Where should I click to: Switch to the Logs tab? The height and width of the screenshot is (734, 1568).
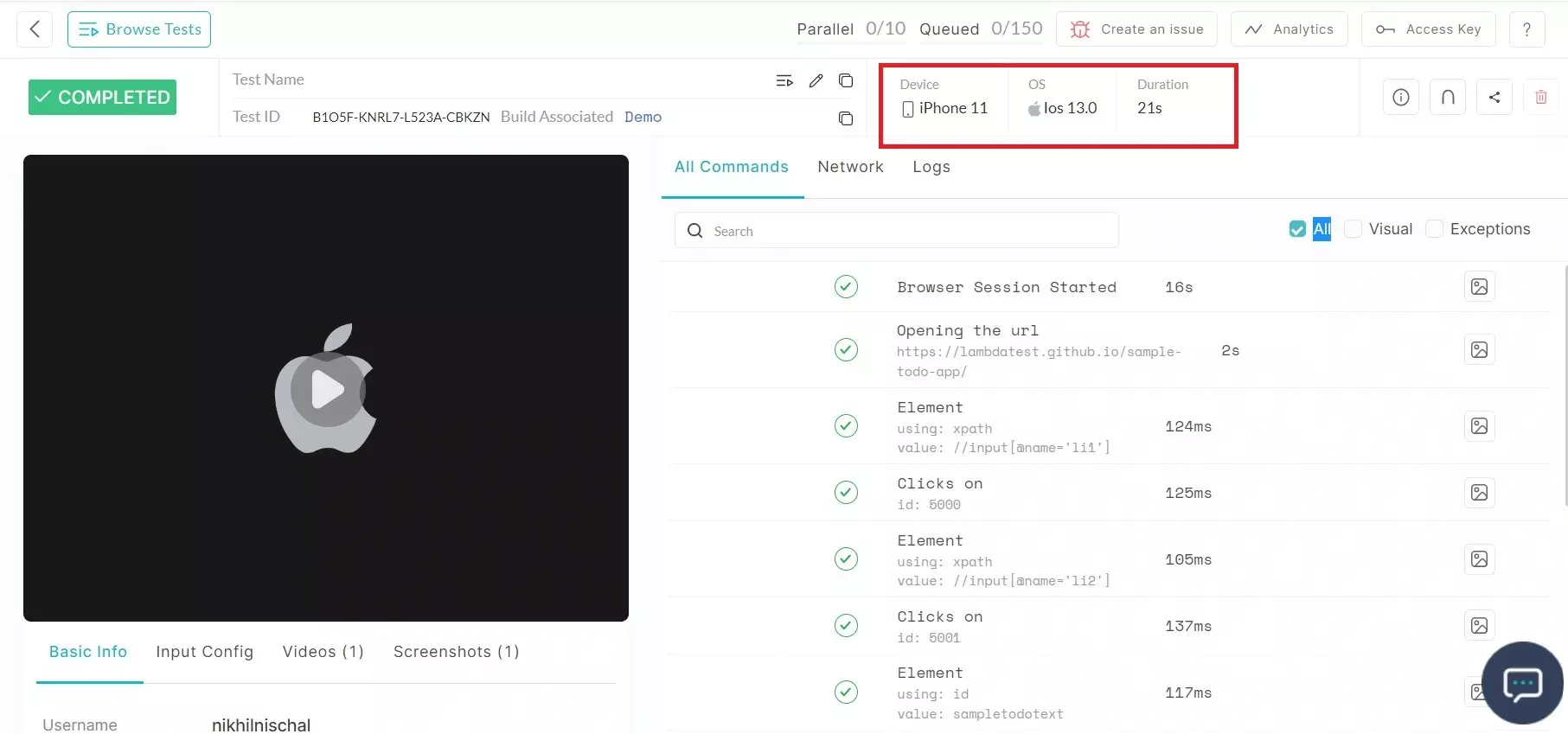[x=931, y=167]
